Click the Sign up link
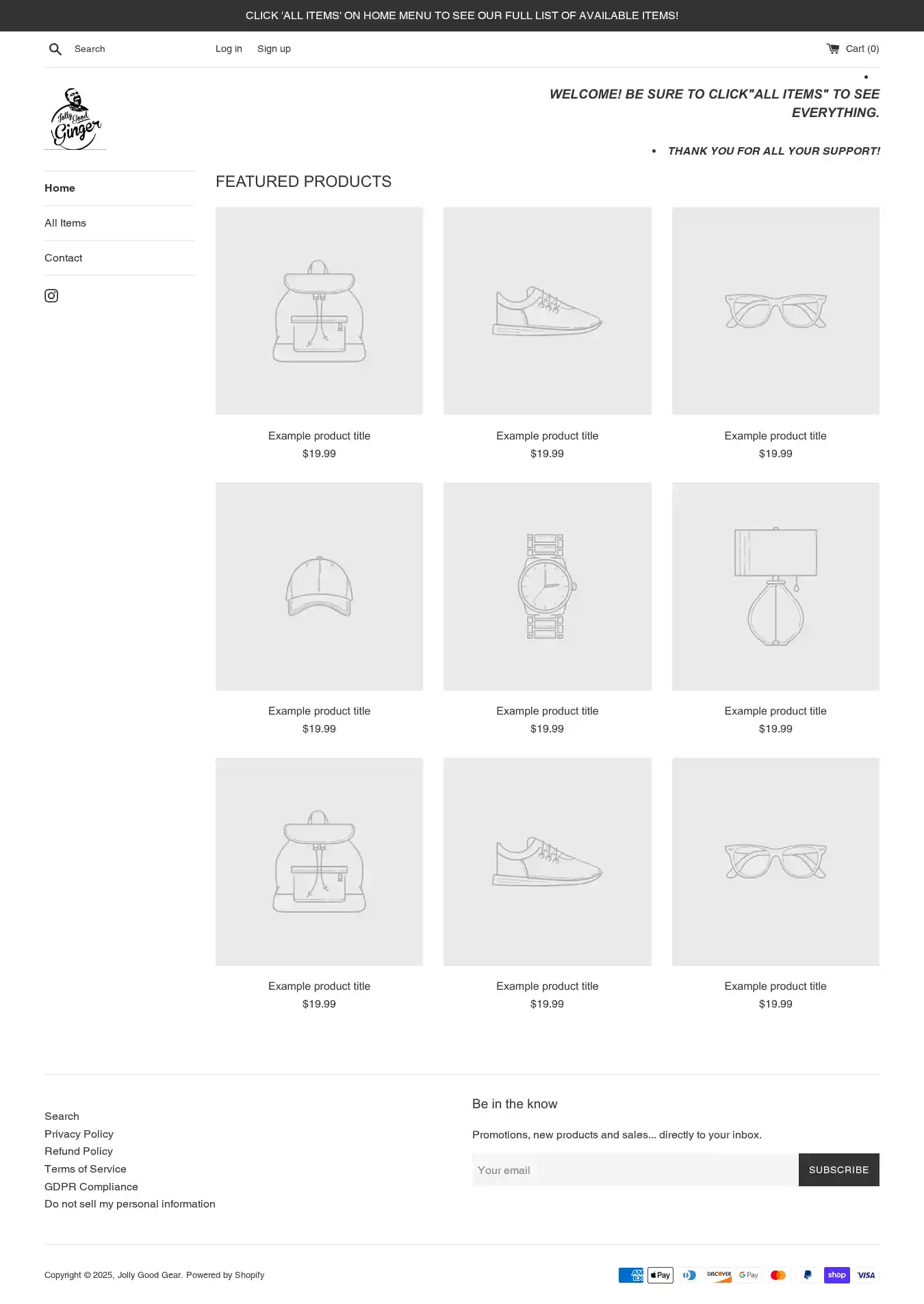The image size is (924, 1304). point(274,49)
